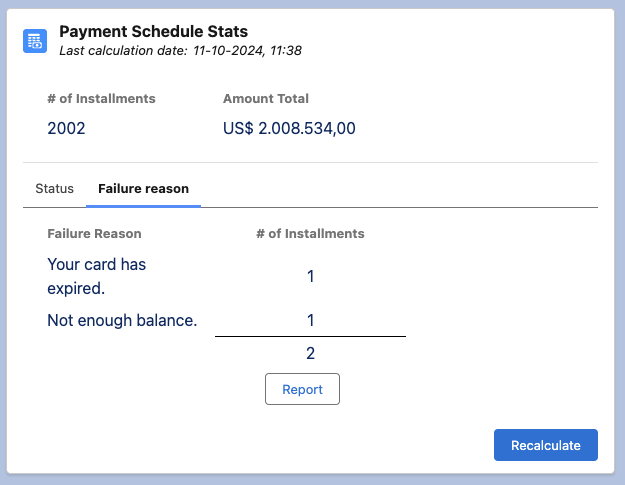Click the divider line above the total

pyautogui.click(x=310, y=337)
